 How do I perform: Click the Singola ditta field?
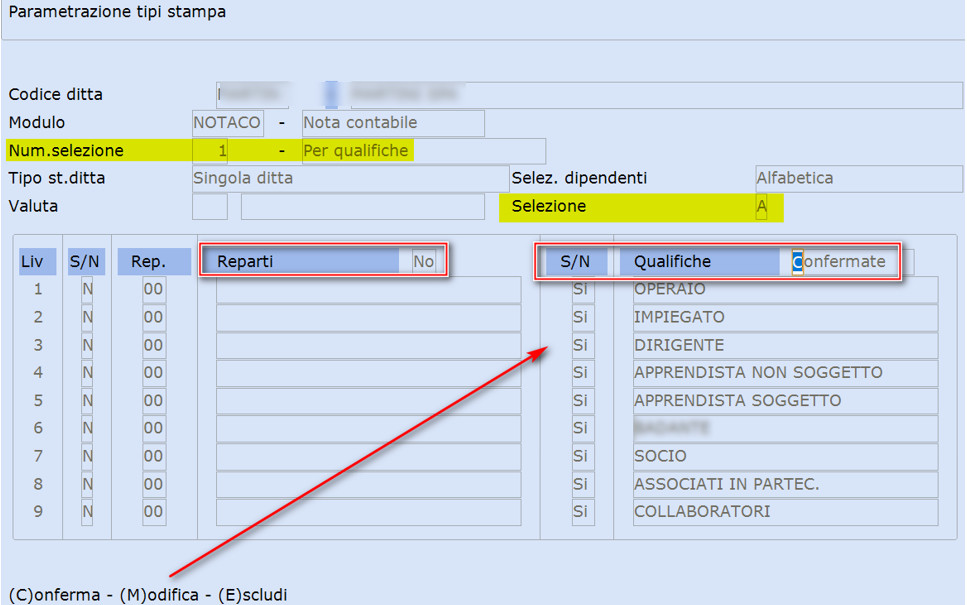(x=350, y=178)
